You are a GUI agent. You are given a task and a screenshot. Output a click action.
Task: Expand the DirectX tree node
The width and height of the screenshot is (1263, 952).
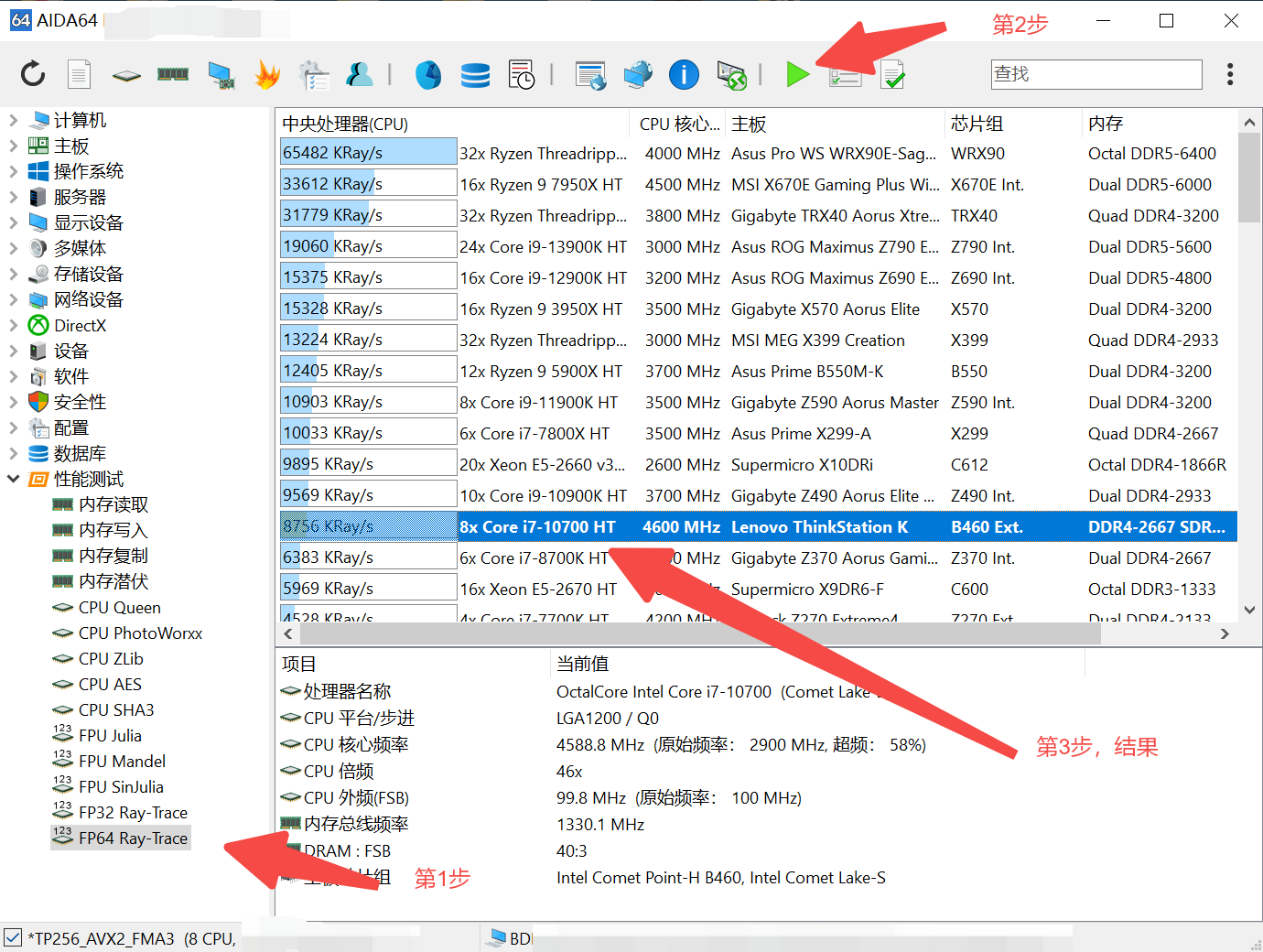click(13, 325)
